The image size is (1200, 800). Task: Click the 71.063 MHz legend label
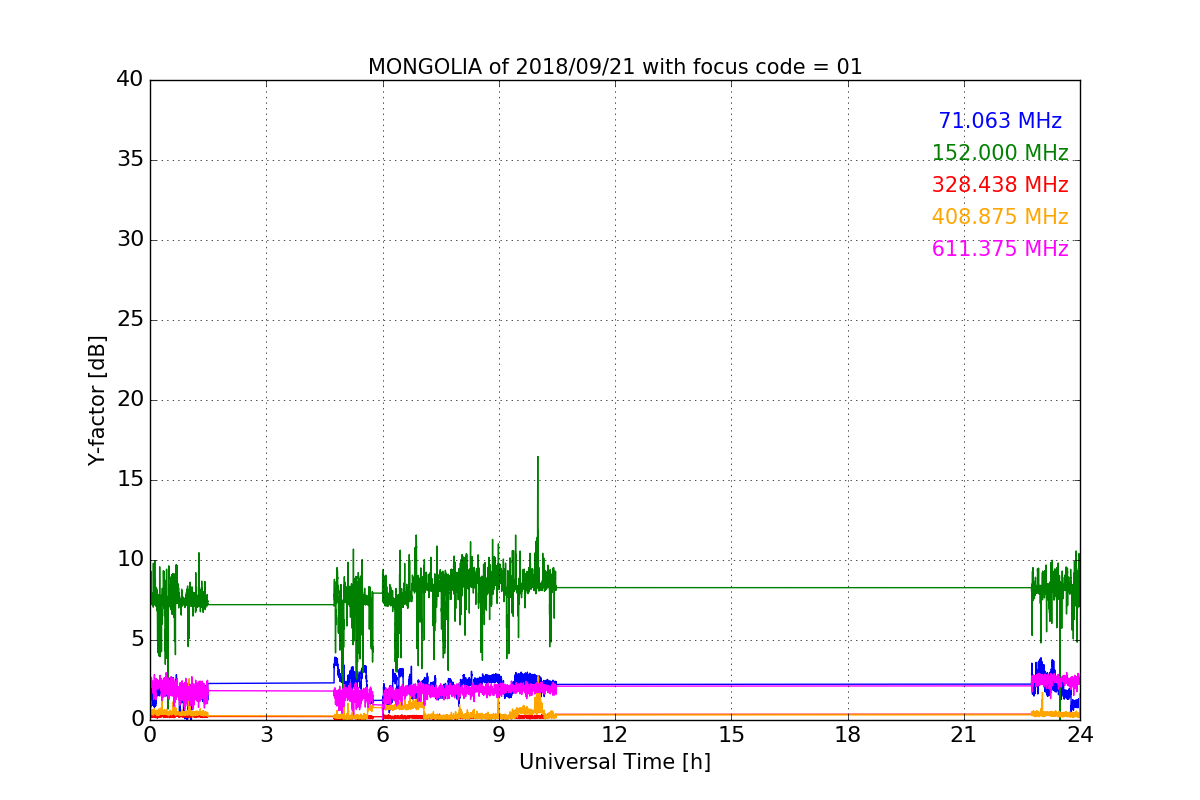pyautogui.click(x=1000, y=121)
